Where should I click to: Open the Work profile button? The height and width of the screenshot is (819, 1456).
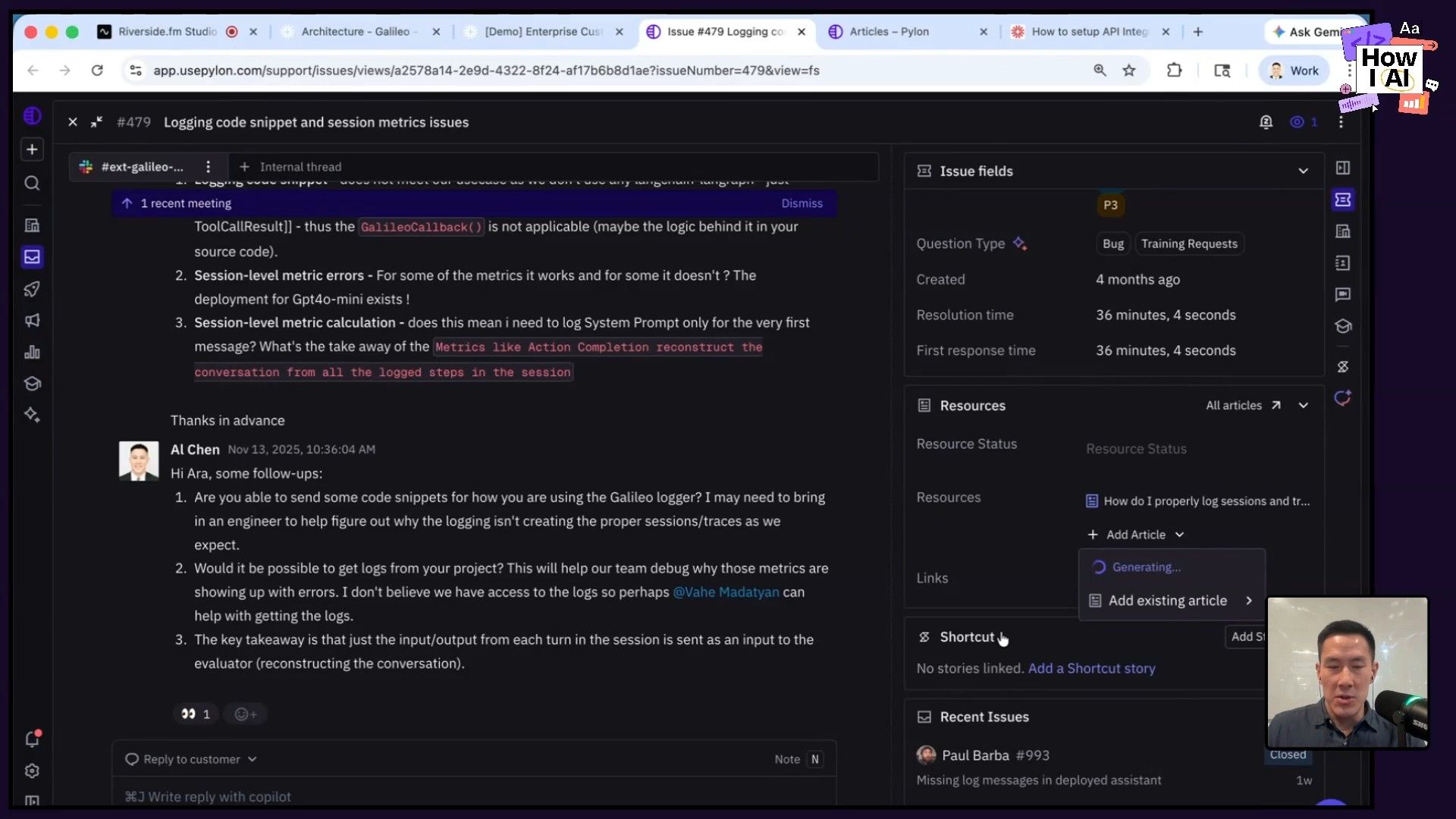click(1294, 71)
